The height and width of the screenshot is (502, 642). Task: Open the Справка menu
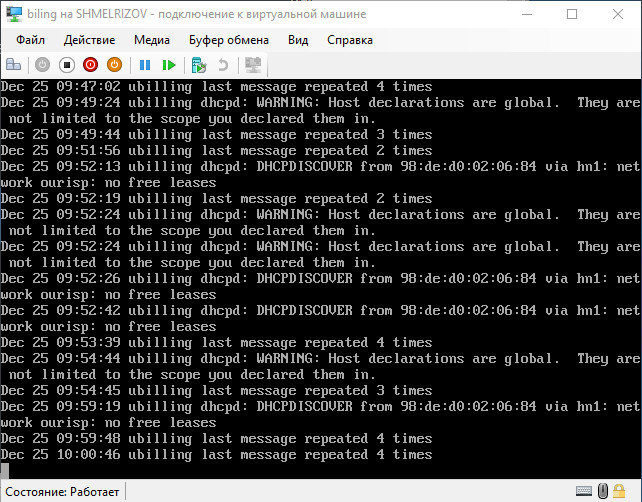349,40
